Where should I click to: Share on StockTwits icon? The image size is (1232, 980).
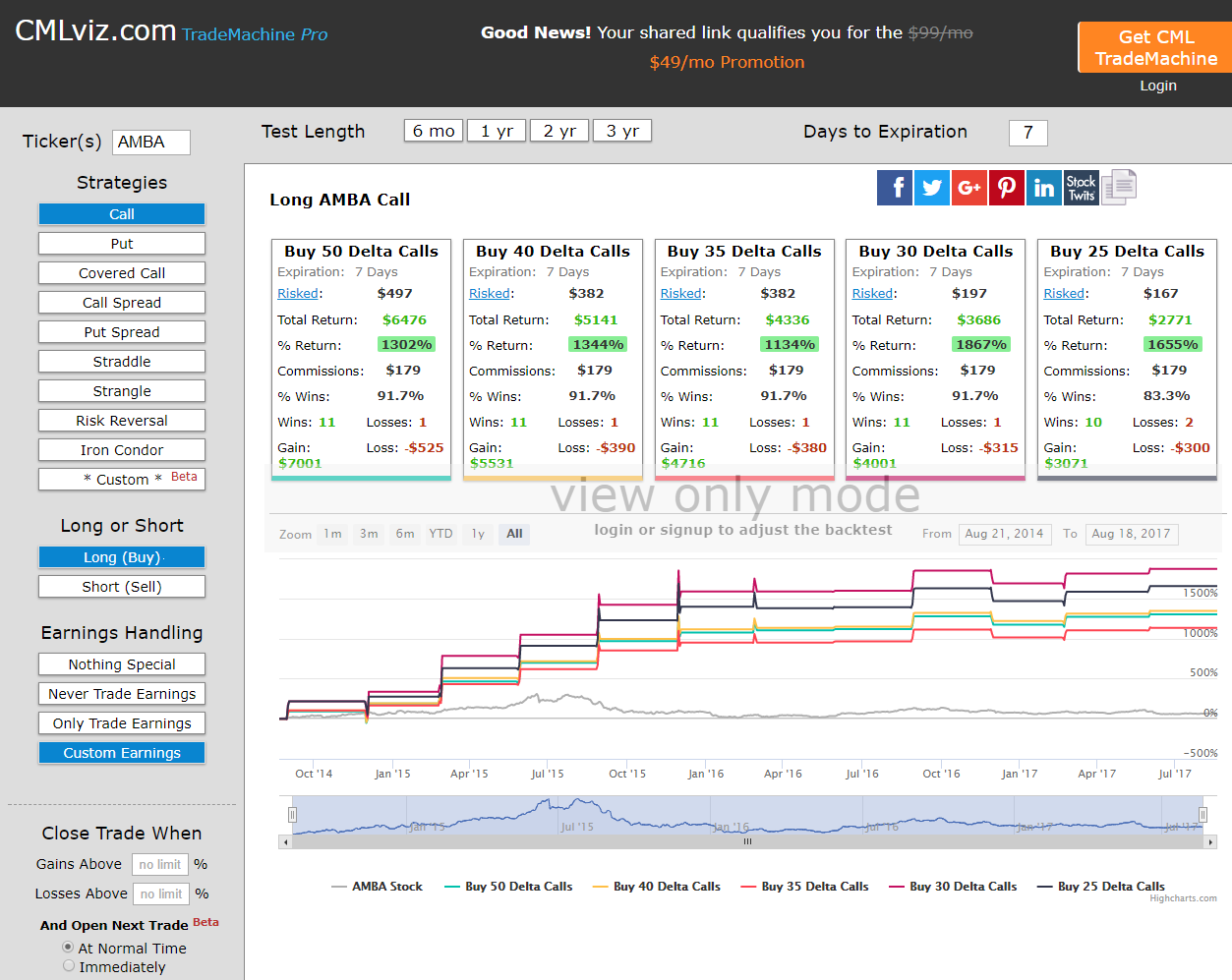[1082, 187]
